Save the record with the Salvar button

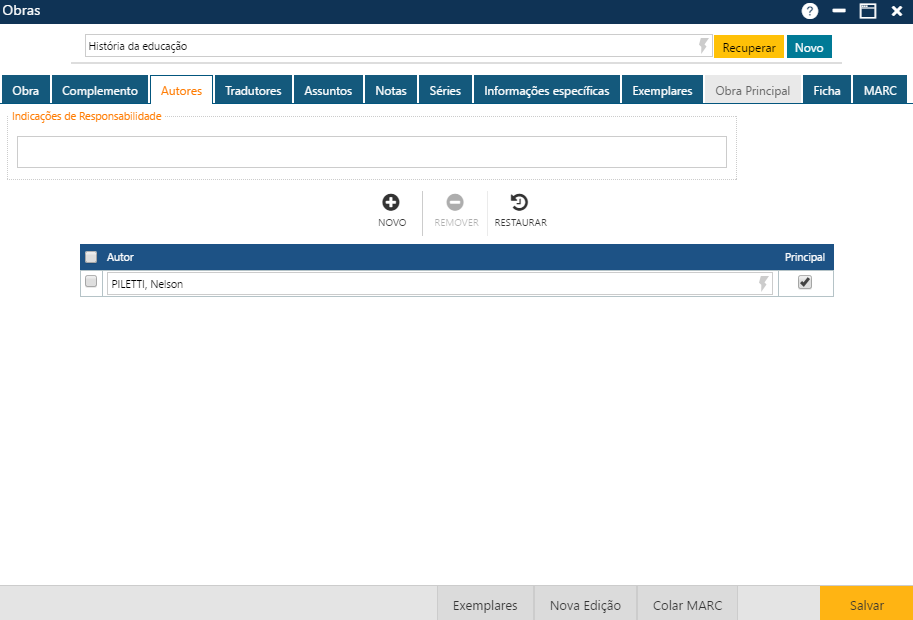(x=866, y=604)
